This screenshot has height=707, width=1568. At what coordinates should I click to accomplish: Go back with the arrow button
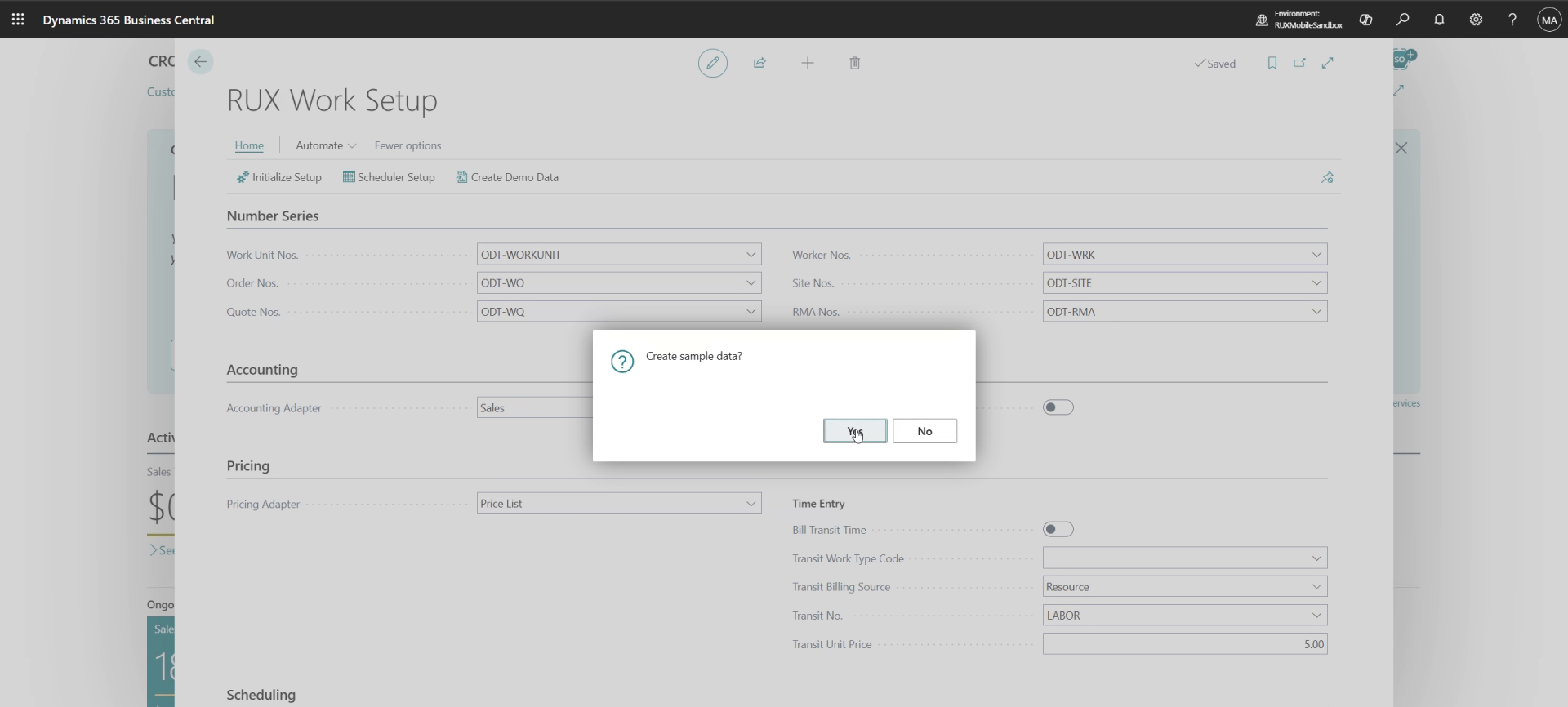[200, 62]
